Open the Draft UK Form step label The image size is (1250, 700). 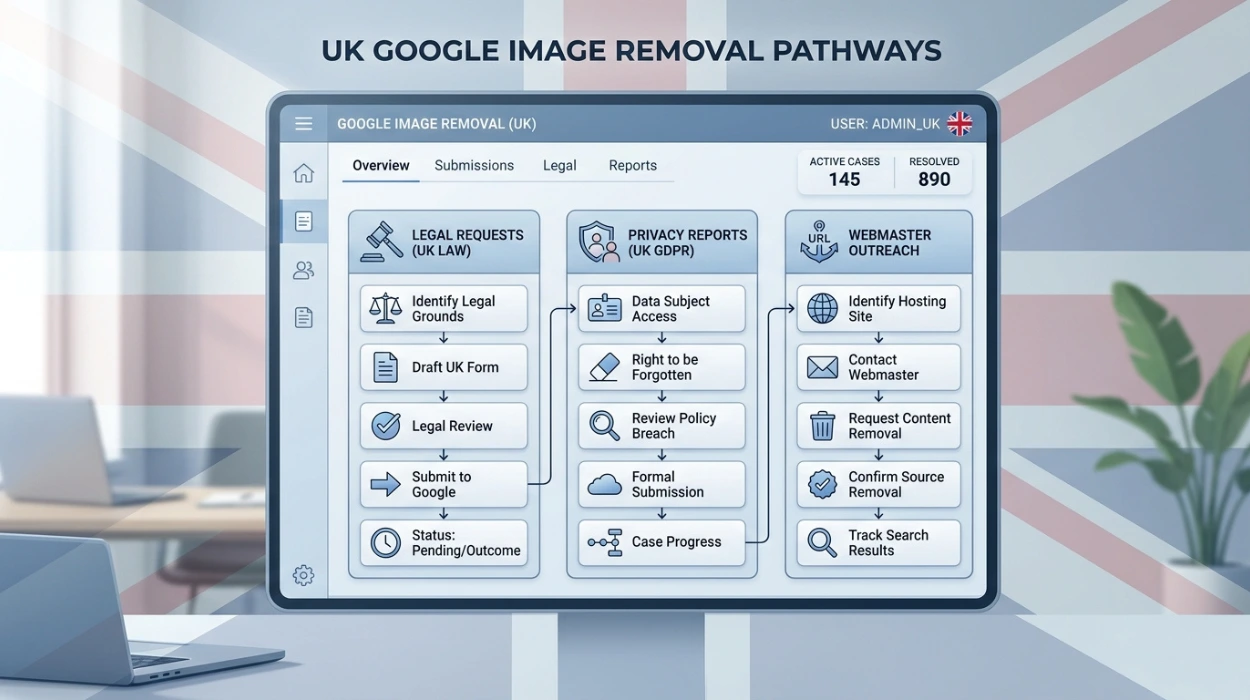(455, 367)
